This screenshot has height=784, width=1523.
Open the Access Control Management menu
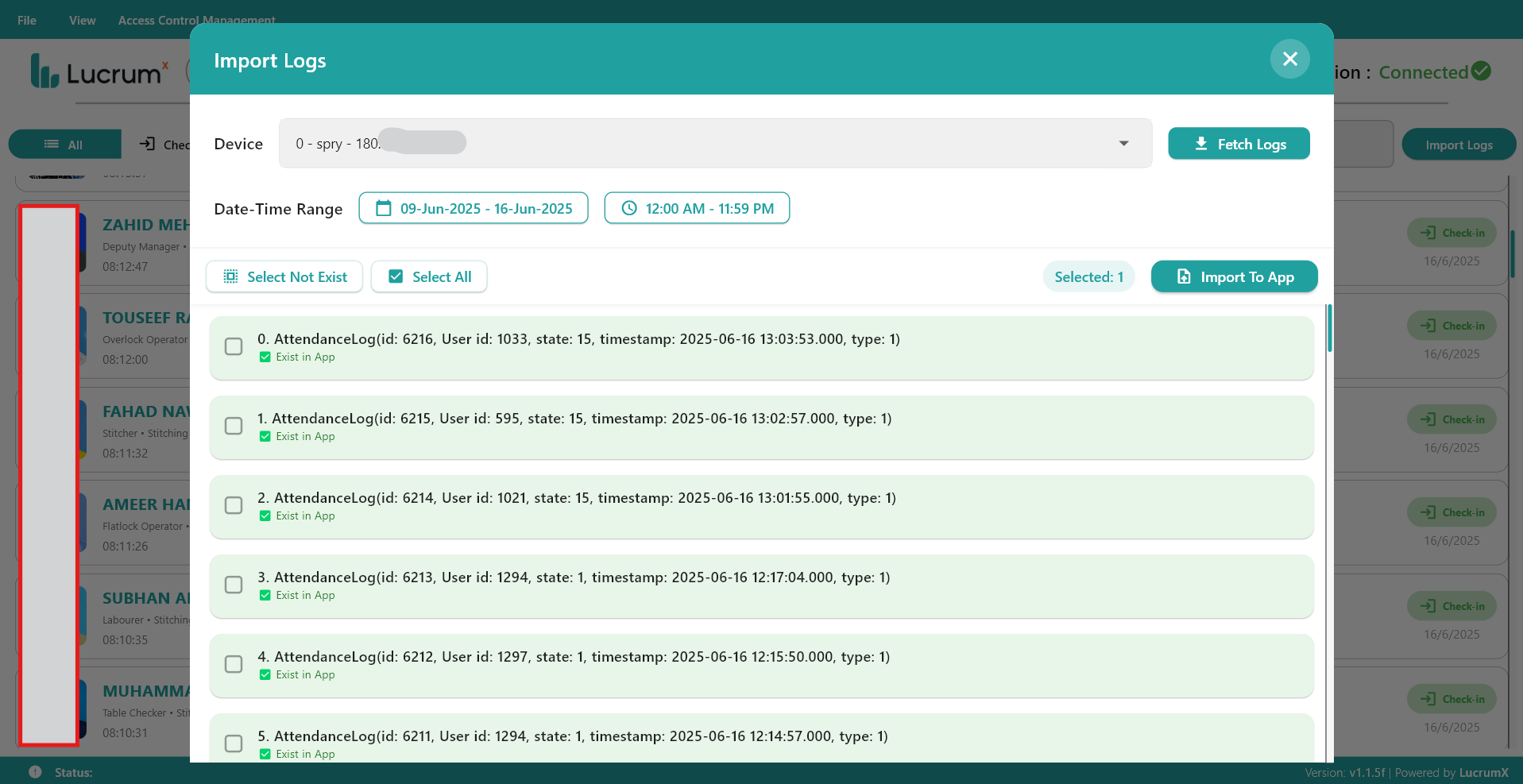pyautogui.click(x=197, y=20)
